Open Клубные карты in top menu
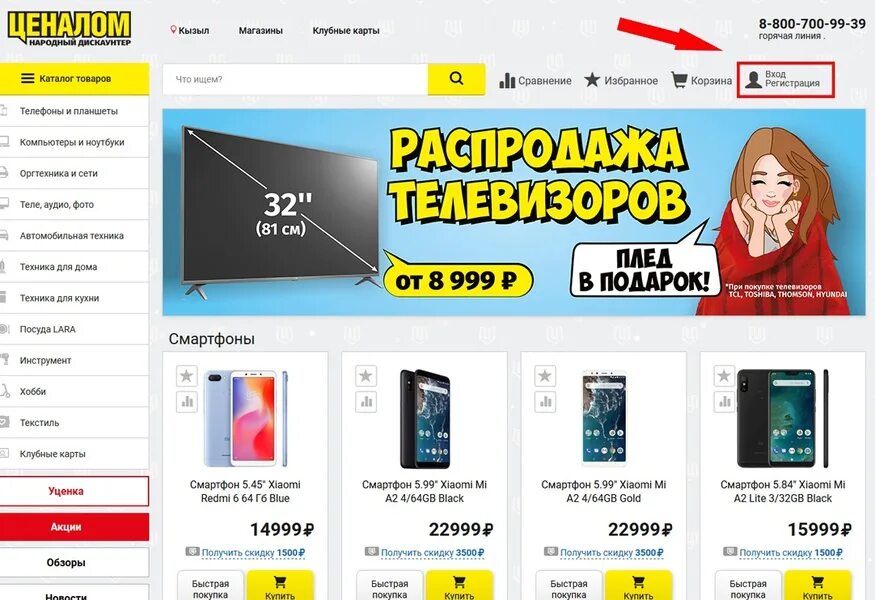The image size is (875, 600). pos(346,31)
